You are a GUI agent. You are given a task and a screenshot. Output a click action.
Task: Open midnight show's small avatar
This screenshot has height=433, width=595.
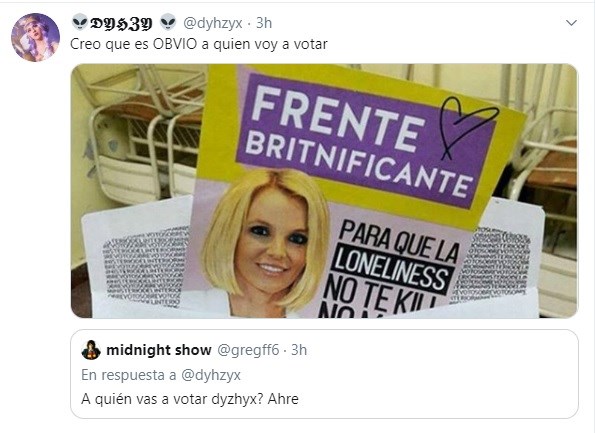91,350
